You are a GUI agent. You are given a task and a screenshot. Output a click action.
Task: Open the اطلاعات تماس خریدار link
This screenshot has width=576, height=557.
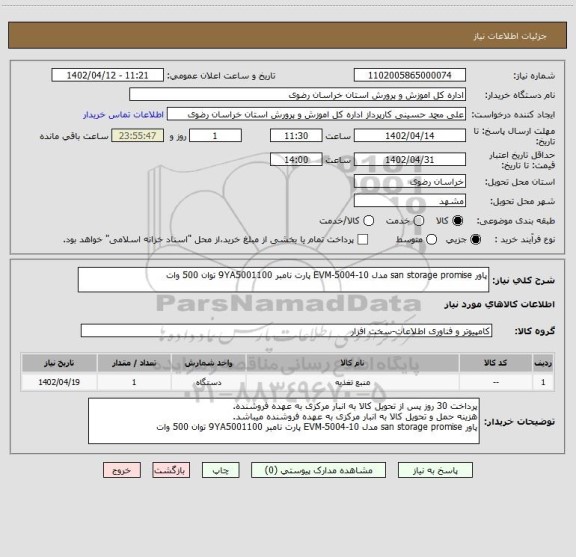pyautogui.click(x=123, y=115)
